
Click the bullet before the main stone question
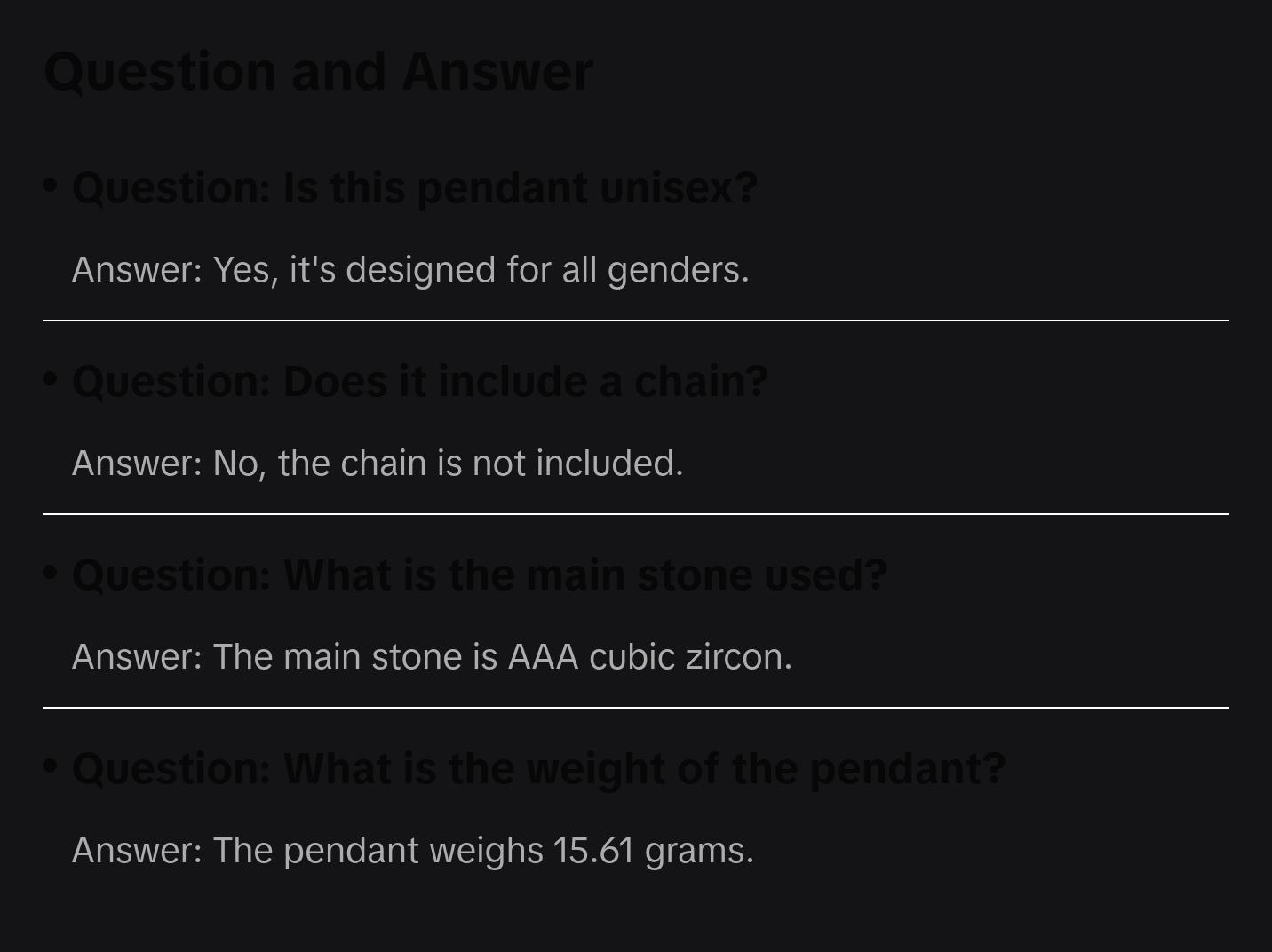[51, 573]
